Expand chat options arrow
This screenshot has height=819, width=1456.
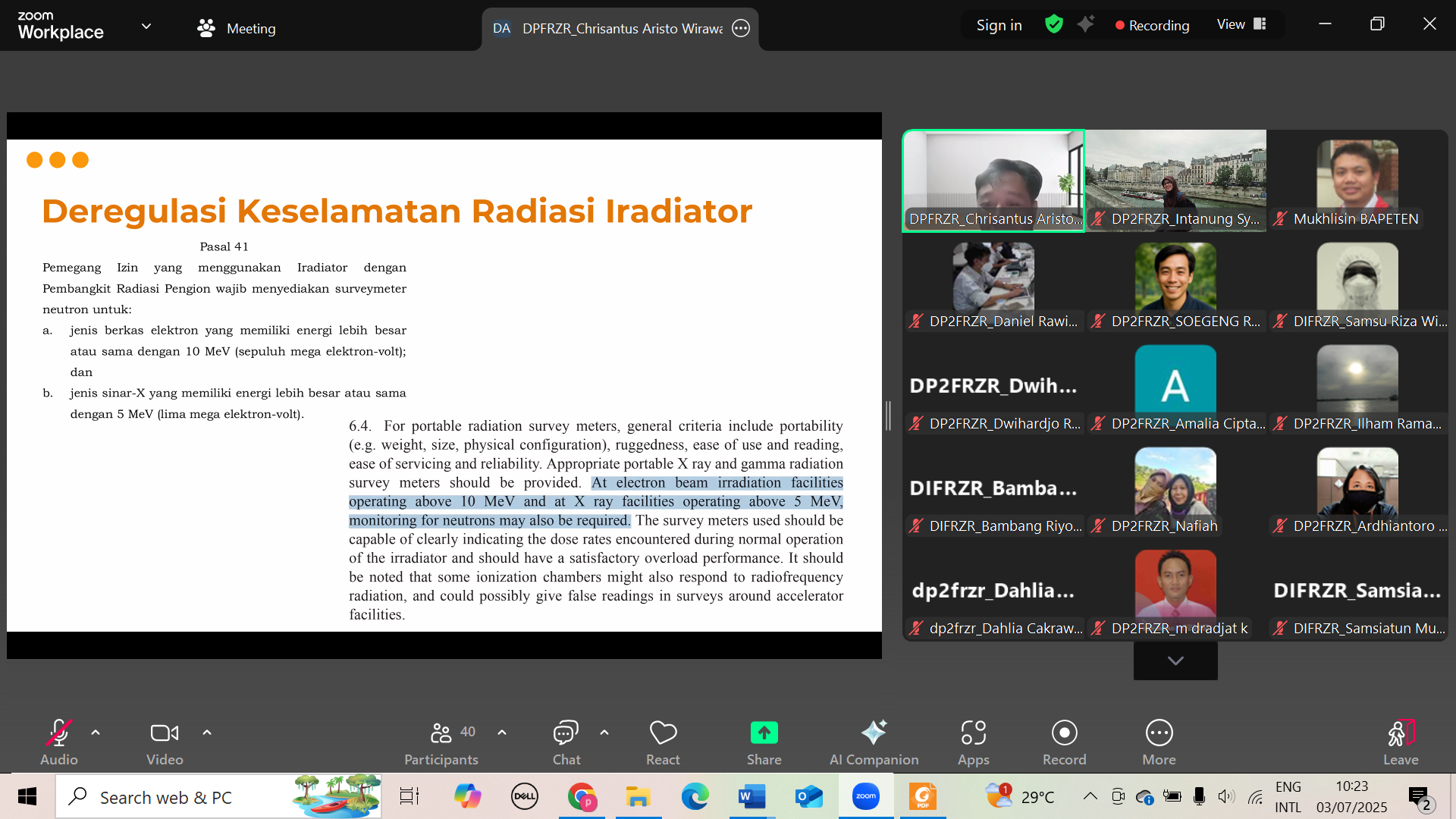[604, 733]
